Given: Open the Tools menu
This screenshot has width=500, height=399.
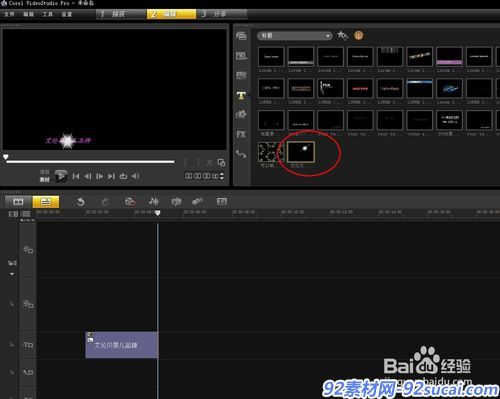Looking at the screenshot, I should pos(47,14).
